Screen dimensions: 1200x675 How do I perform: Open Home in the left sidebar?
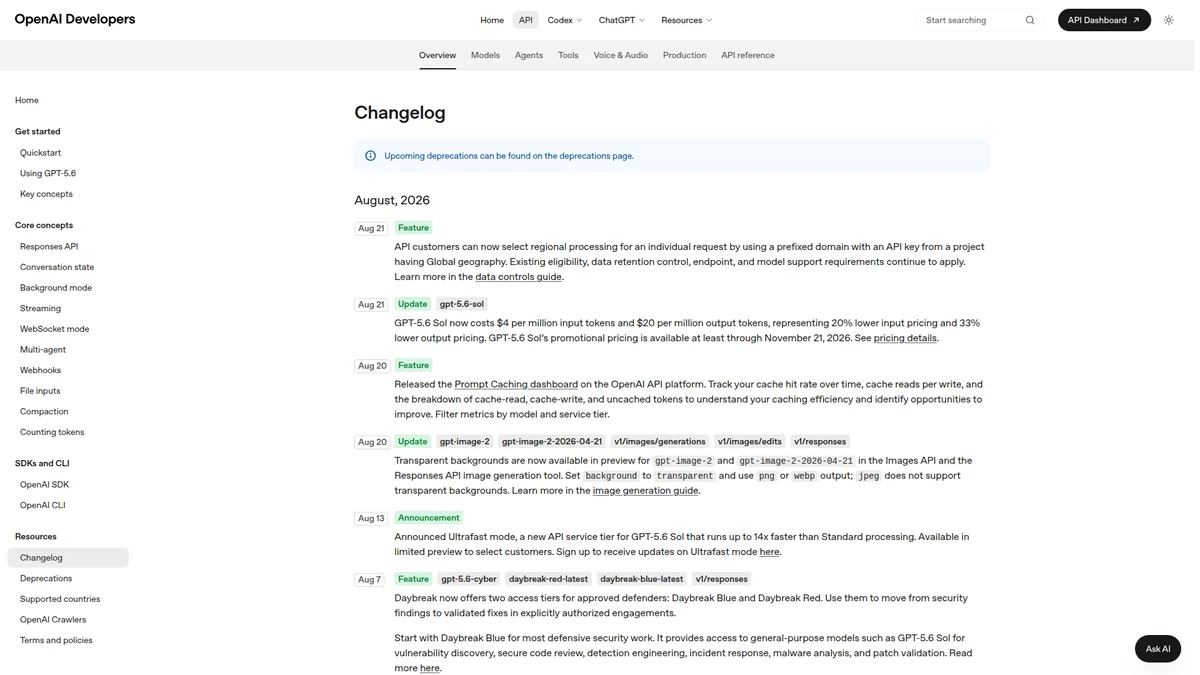click(27, 100)
